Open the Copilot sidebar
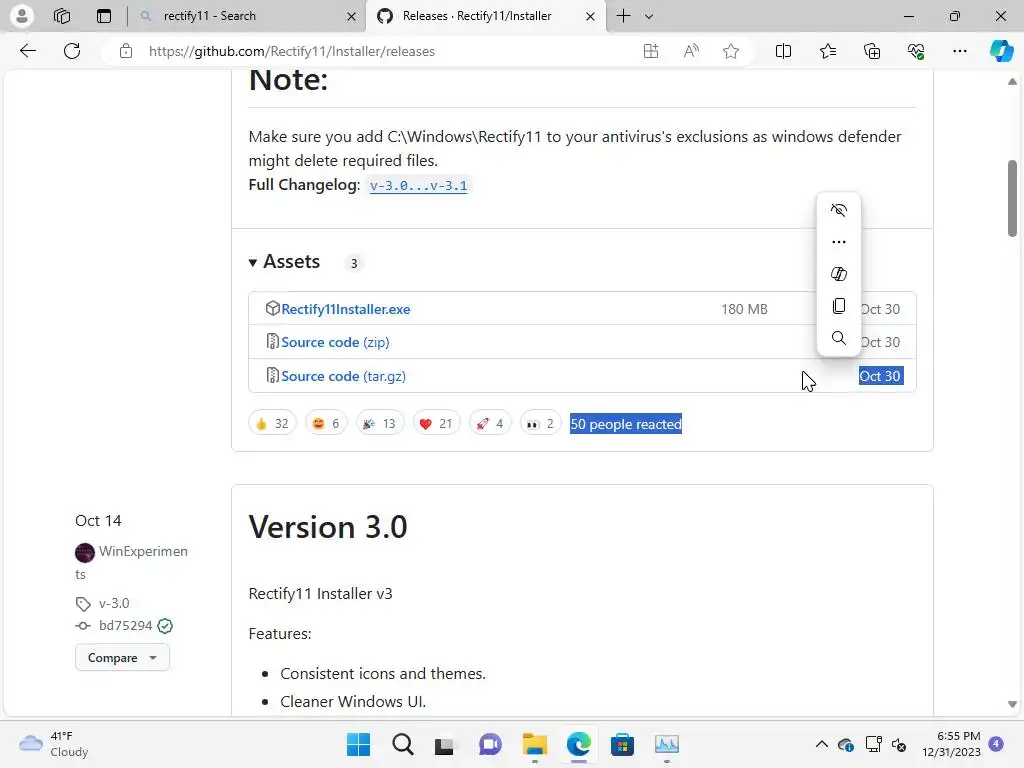This screenshot has width=1024, height=768. click(1001, 51)
